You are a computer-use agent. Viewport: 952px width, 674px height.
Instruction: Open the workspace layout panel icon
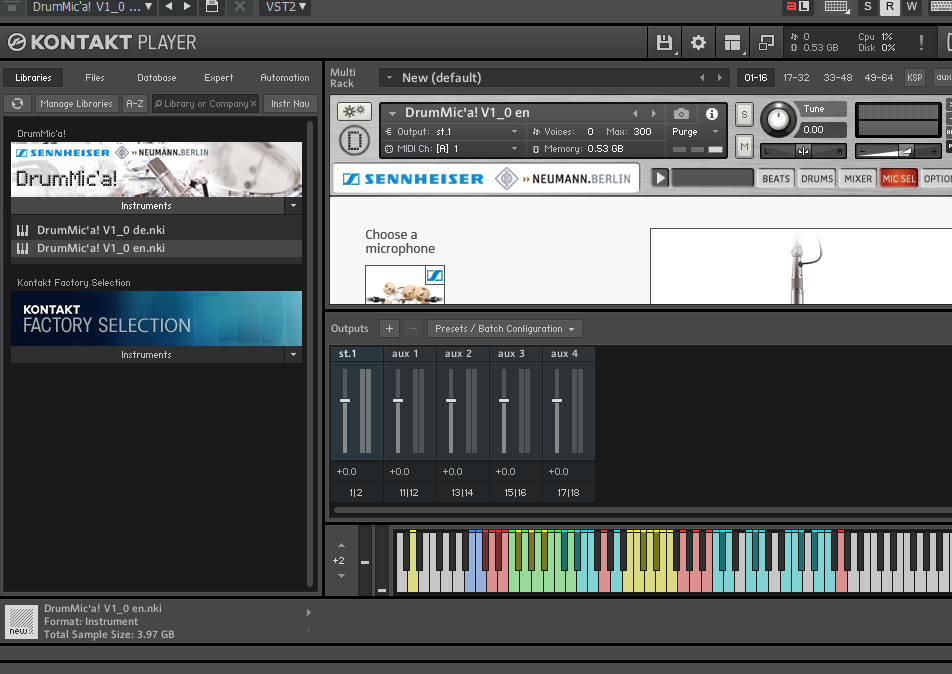pyautogui.click(x=733, y=42)
